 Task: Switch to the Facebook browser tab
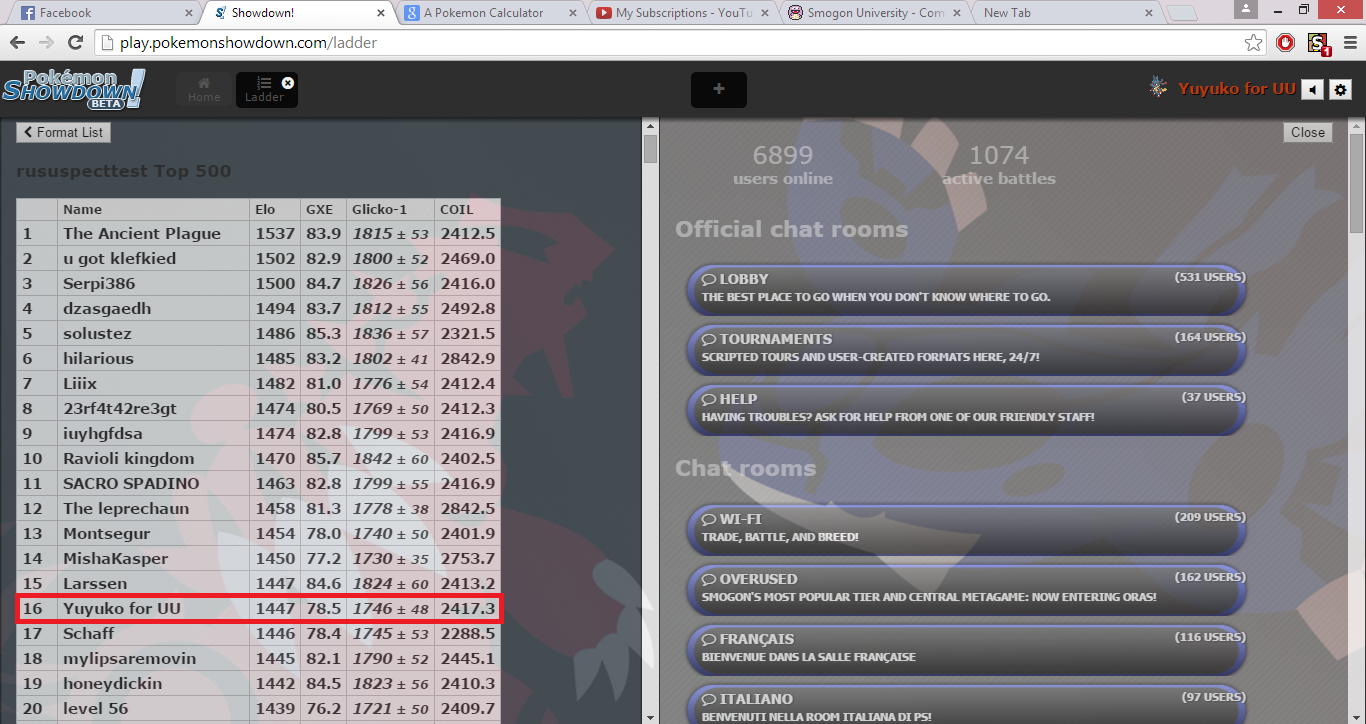coord(100,13)
